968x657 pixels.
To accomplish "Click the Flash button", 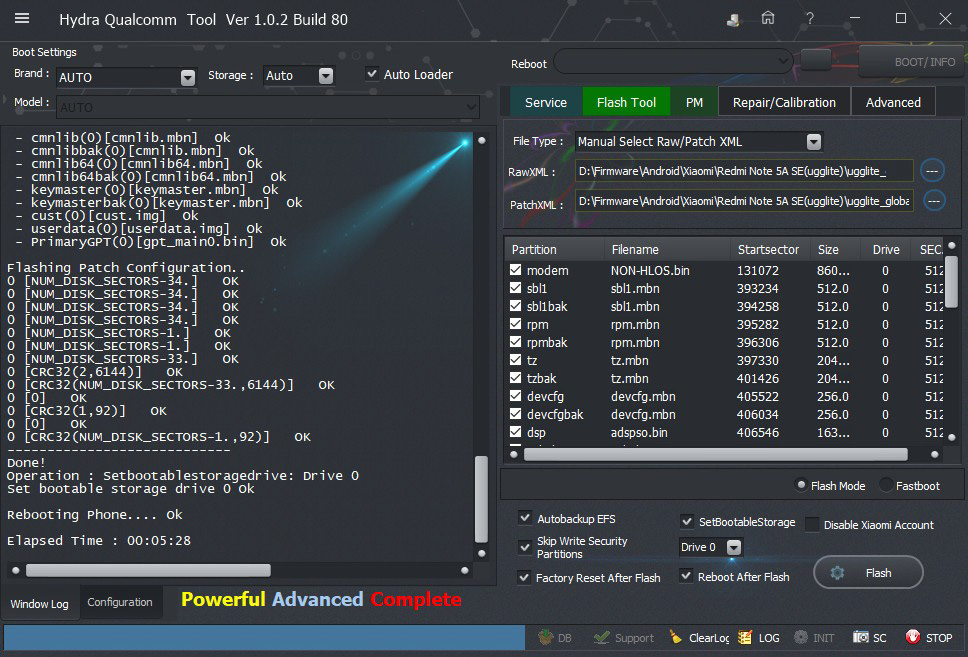I will (867, 572).
